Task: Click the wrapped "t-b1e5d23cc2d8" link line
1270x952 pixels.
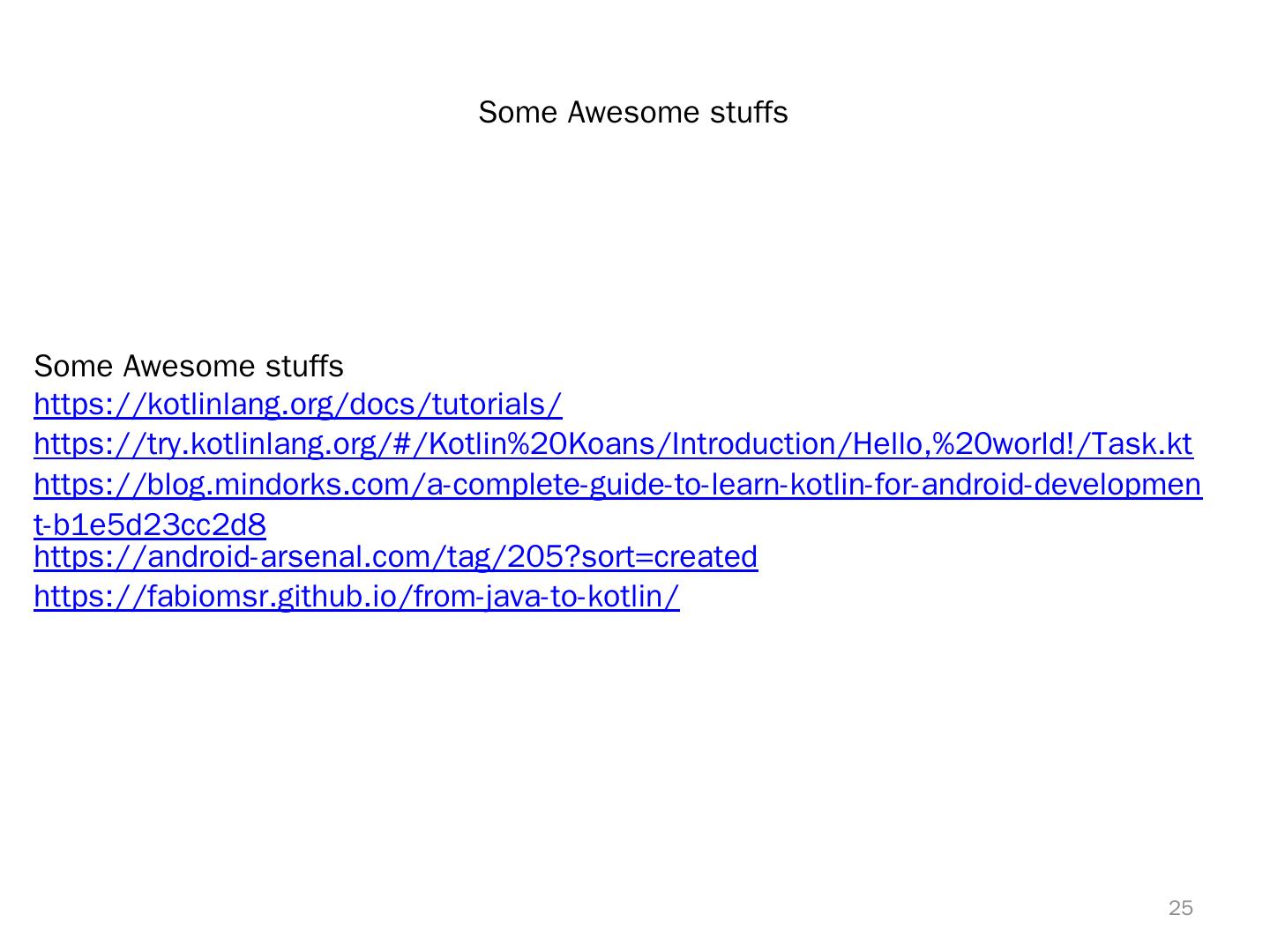Action: 150,525
